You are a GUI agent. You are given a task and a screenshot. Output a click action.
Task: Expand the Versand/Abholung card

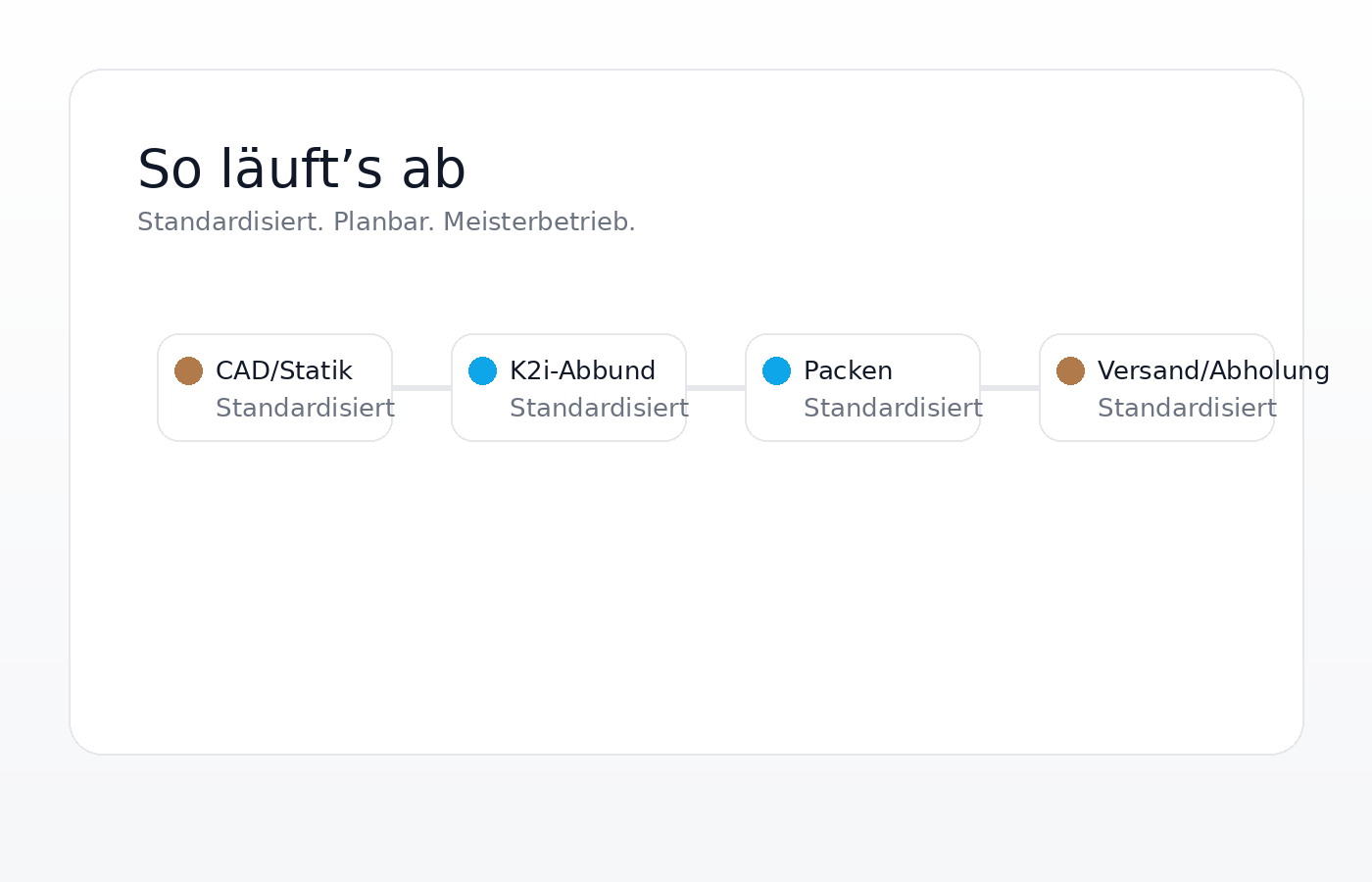(1156, 387)
